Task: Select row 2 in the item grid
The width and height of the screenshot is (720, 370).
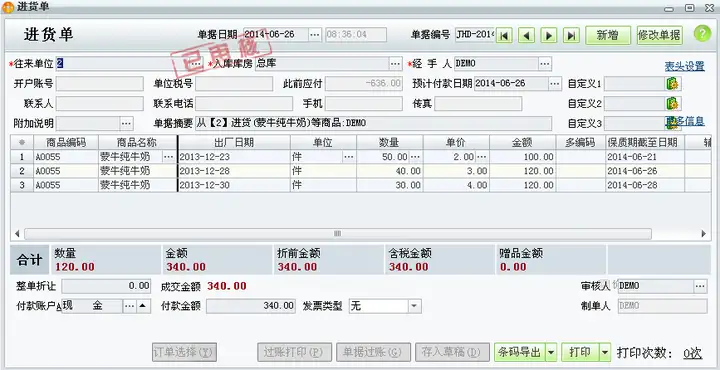Action: pyautogui.click(x=360, y=171)
